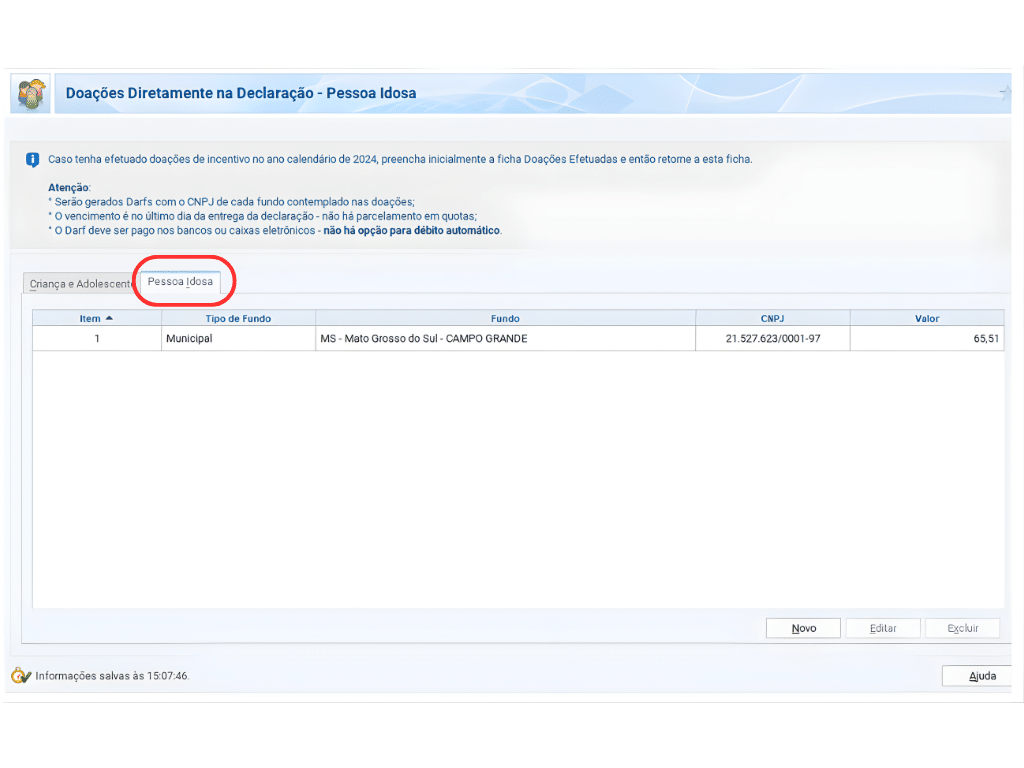Click the Fundo column header
The image size is (1024, 768).
coord(505,318)
